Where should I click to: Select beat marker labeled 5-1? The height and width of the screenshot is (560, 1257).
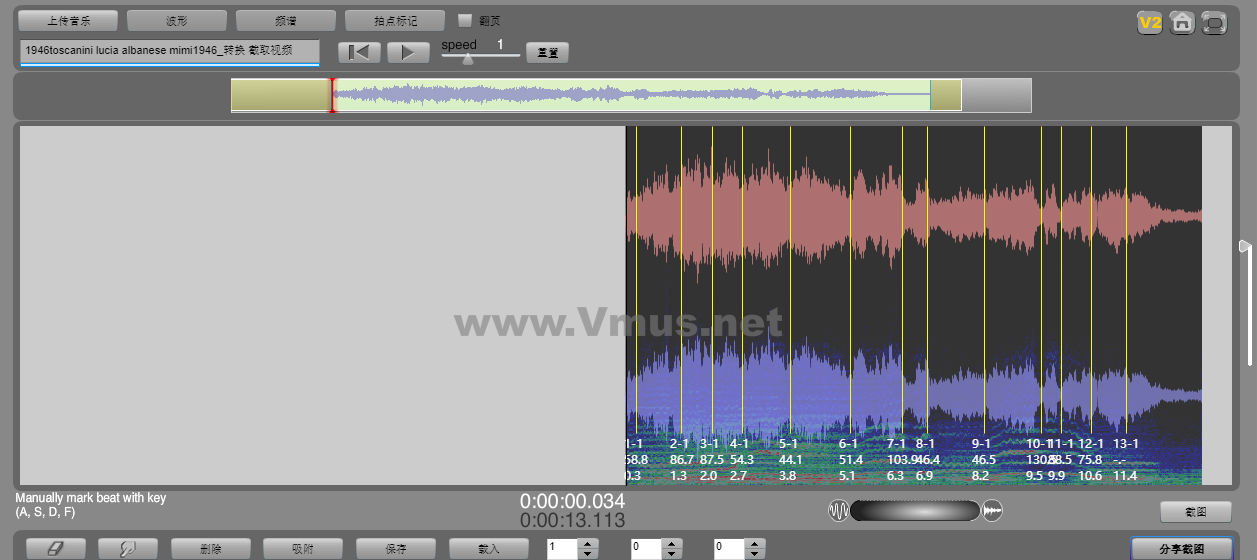point(789,443)
